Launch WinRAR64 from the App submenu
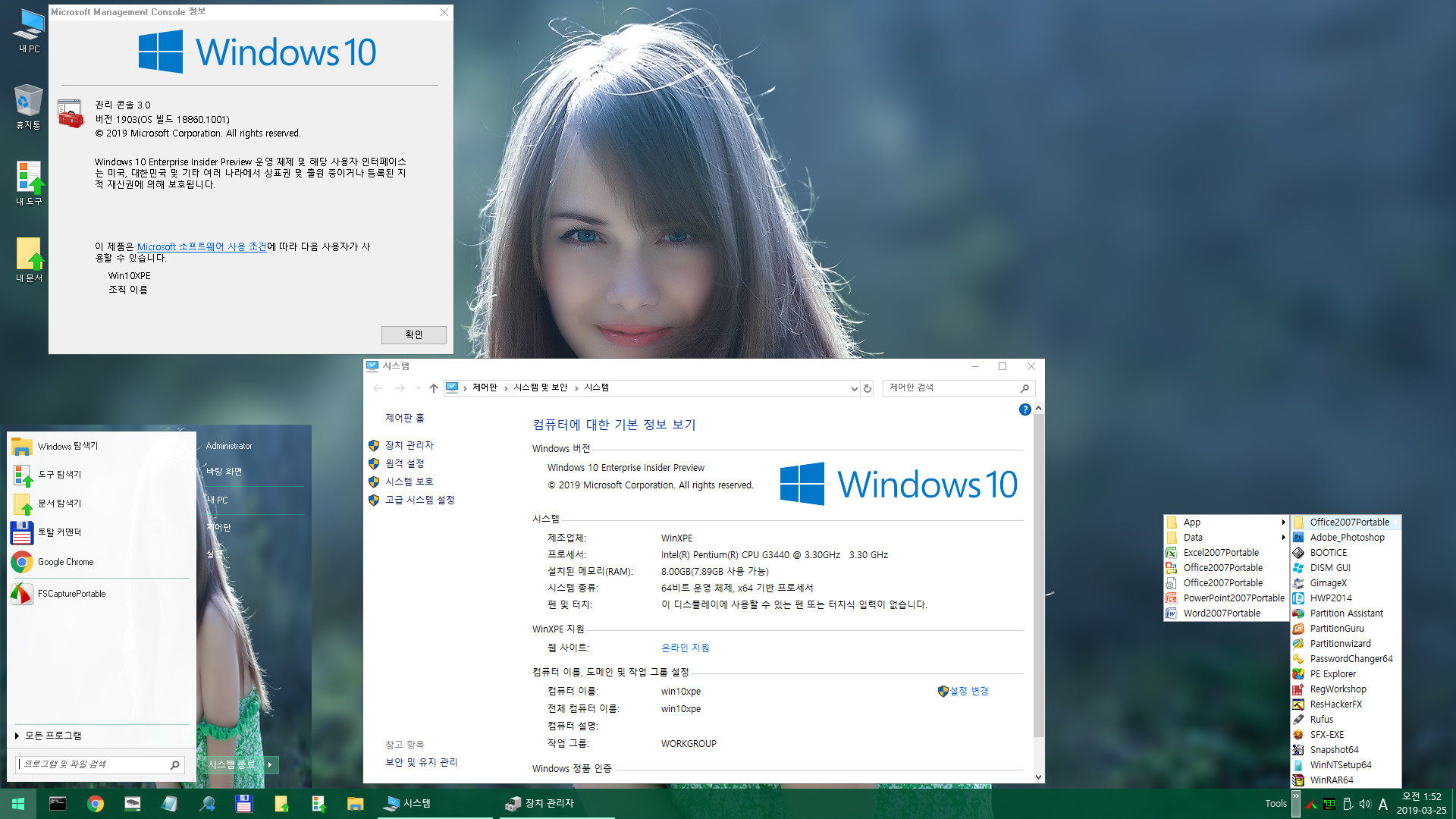Screen dimensions: 1456x819 pyautogui.click(x=1346, y=780)
